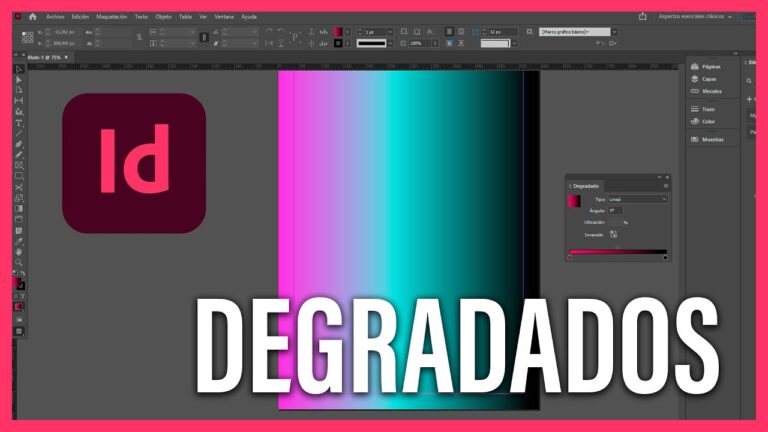Select the Gap tool
Viewport: 768px width, 432px height.
(19, 100)
